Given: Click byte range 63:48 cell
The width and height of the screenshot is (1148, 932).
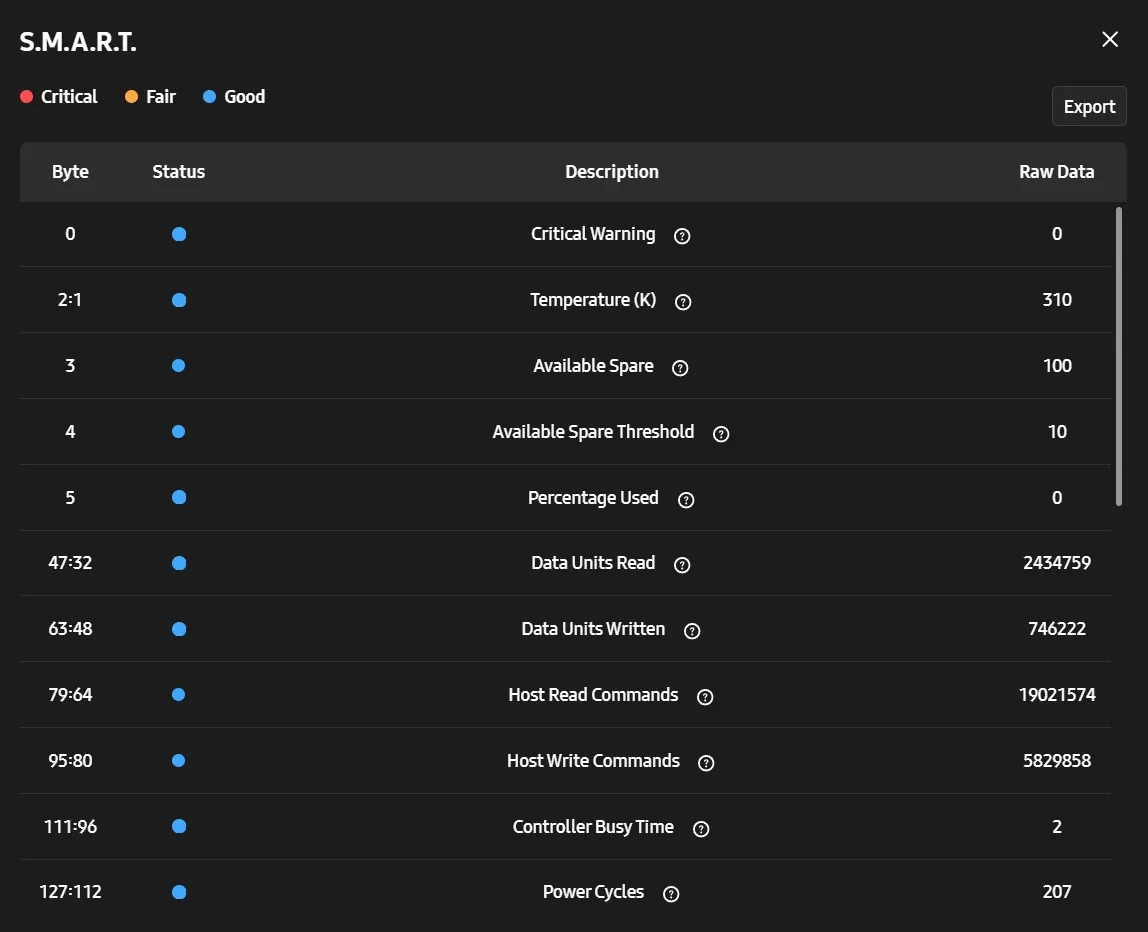Looking at the screenshot, I should coord(70,628).
